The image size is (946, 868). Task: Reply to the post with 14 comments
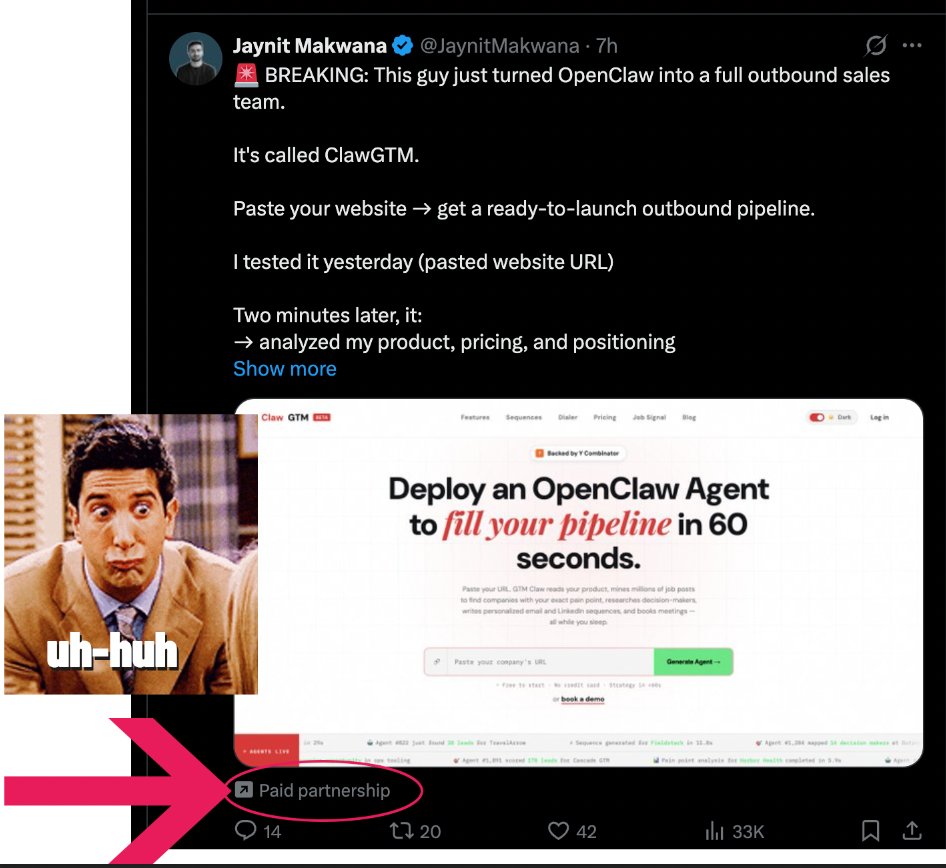tap(258, 831)
